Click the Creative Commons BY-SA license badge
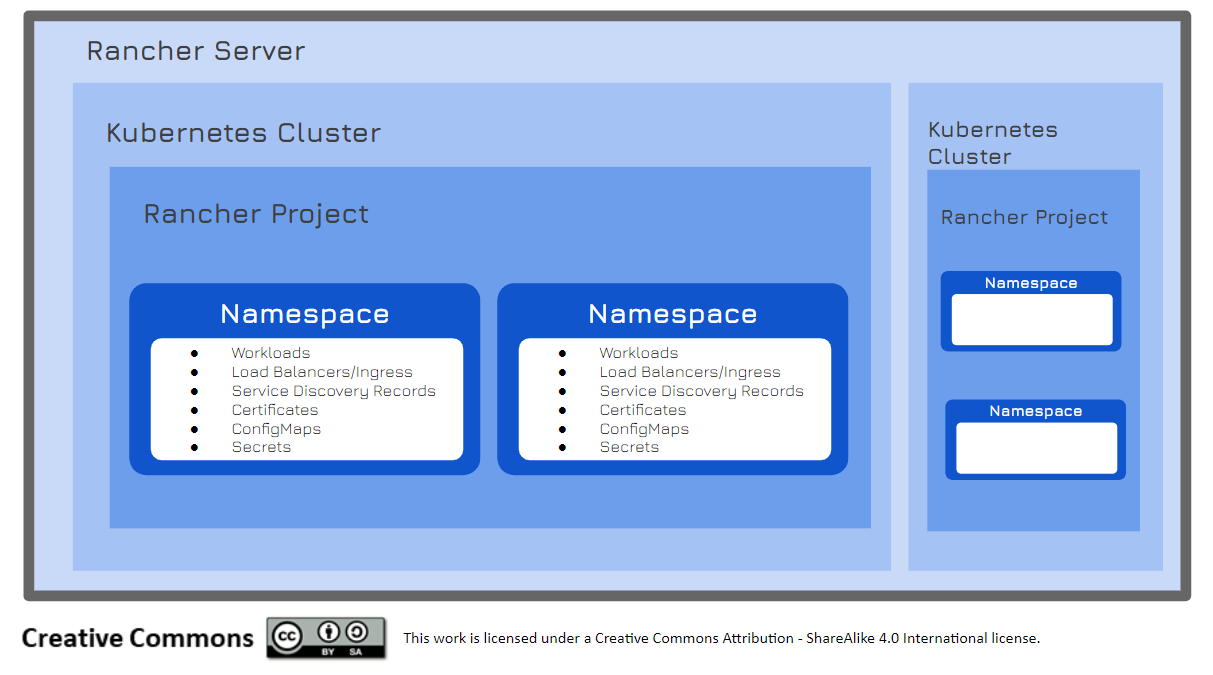Image resolution: width=1213 pixels, height=675 pixels. pos(326,638)
